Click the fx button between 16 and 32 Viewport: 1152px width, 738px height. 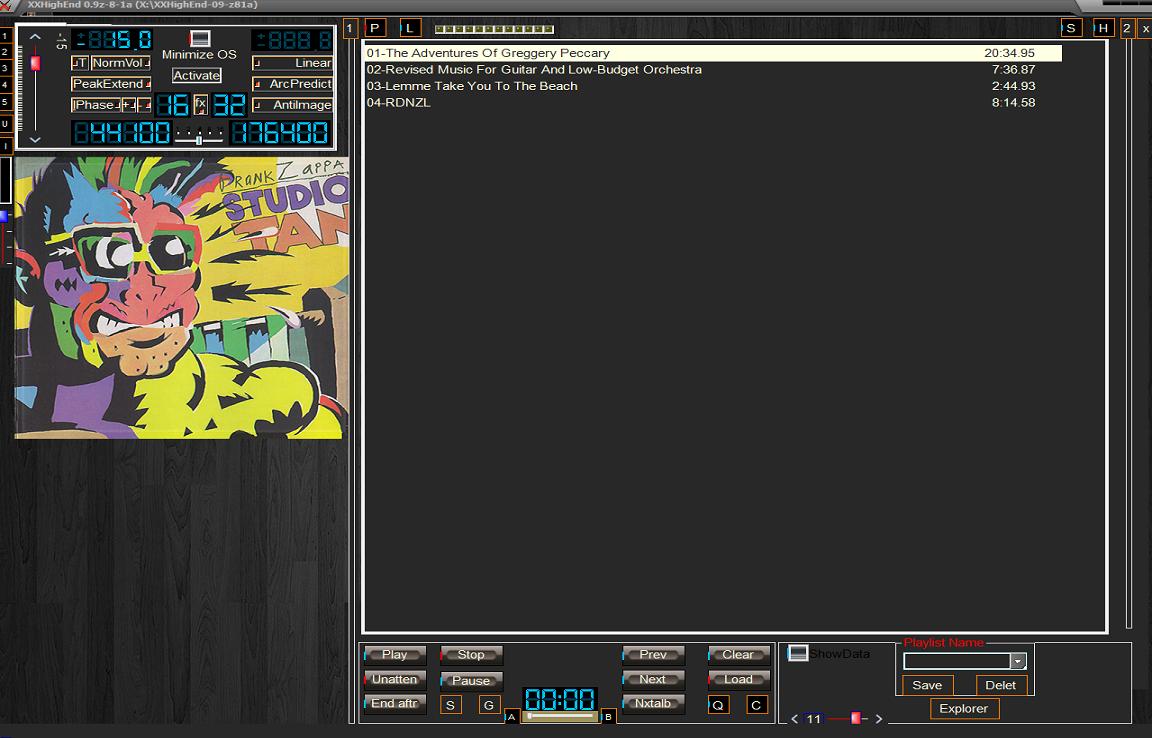pos(201,105)
